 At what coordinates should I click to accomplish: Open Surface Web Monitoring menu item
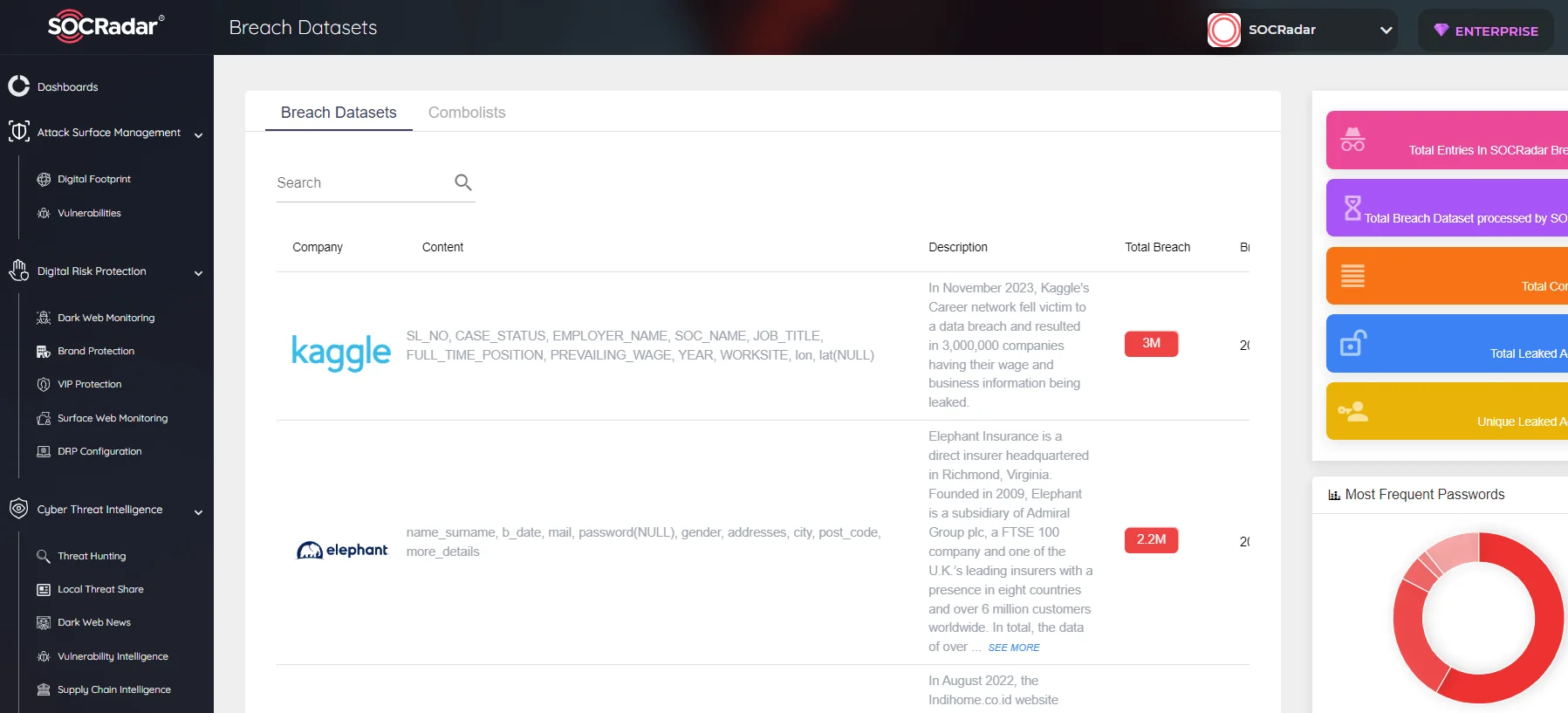point(113,418)
